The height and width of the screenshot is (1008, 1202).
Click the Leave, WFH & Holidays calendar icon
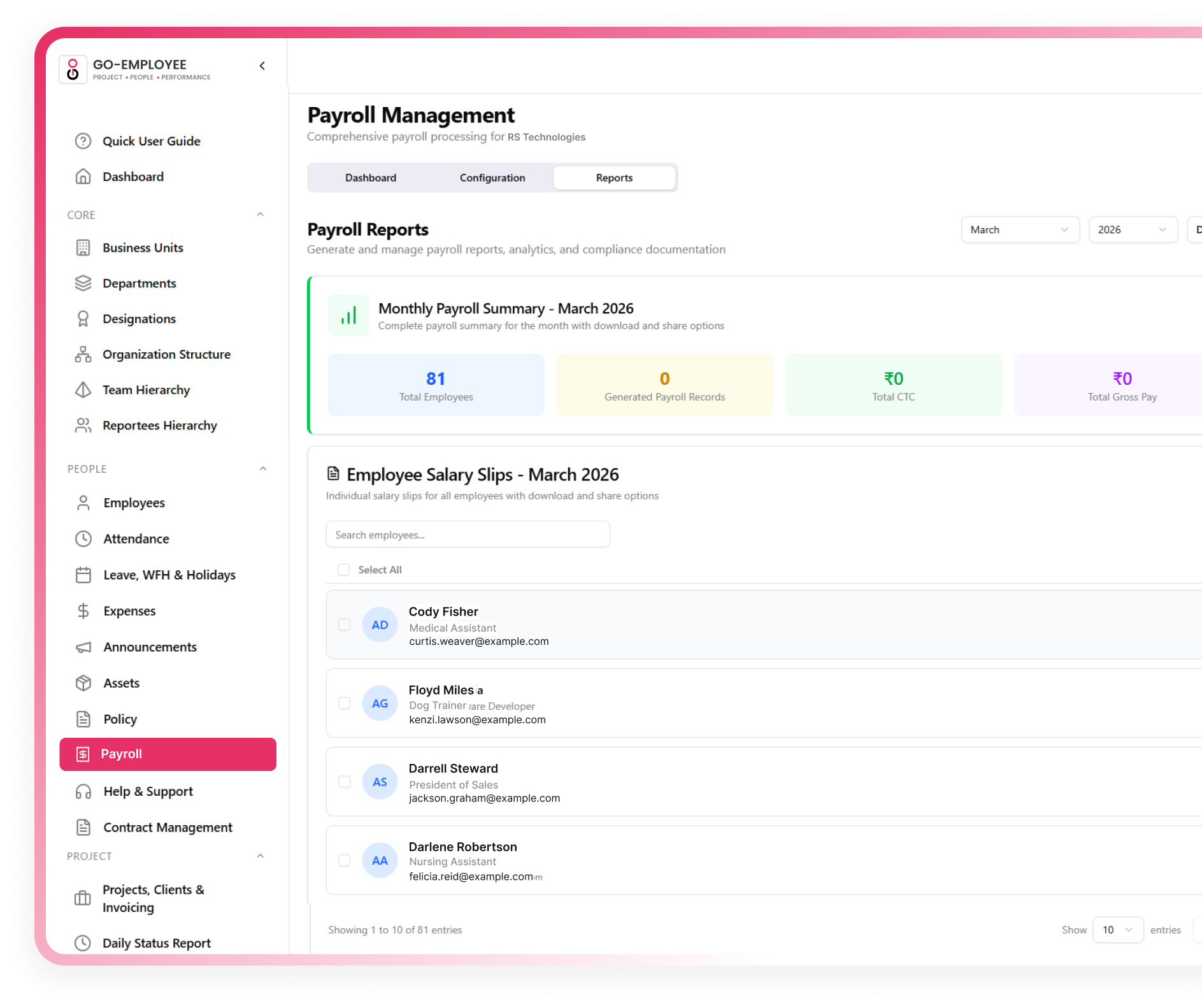click(x=83, y=575)
